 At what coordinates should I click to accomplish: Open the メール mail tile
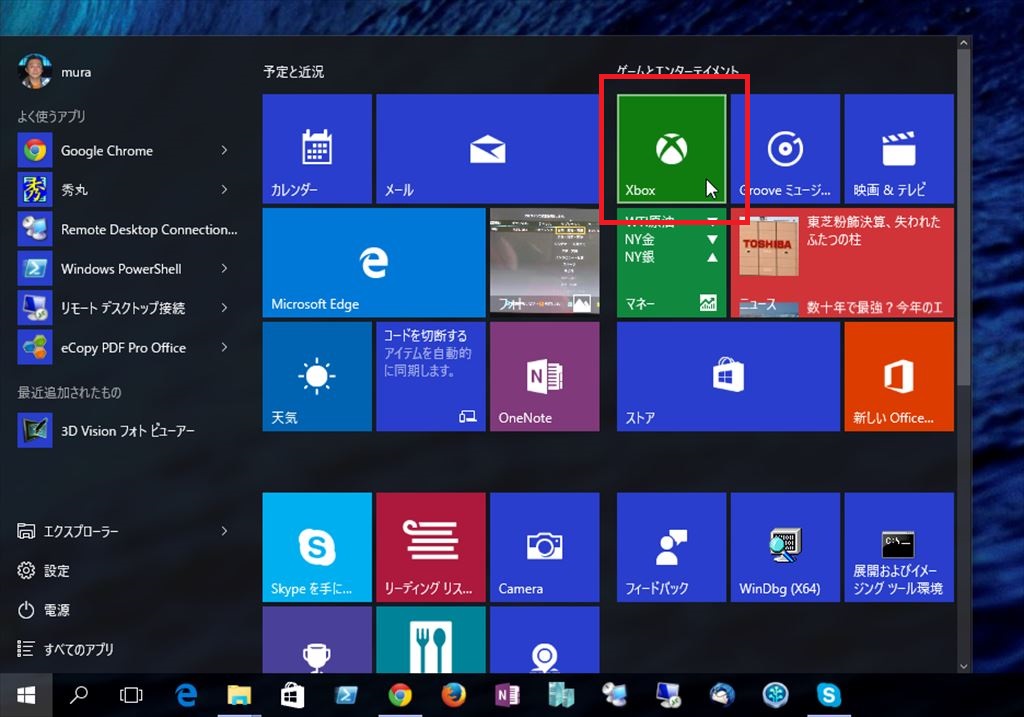click(487, 148)
